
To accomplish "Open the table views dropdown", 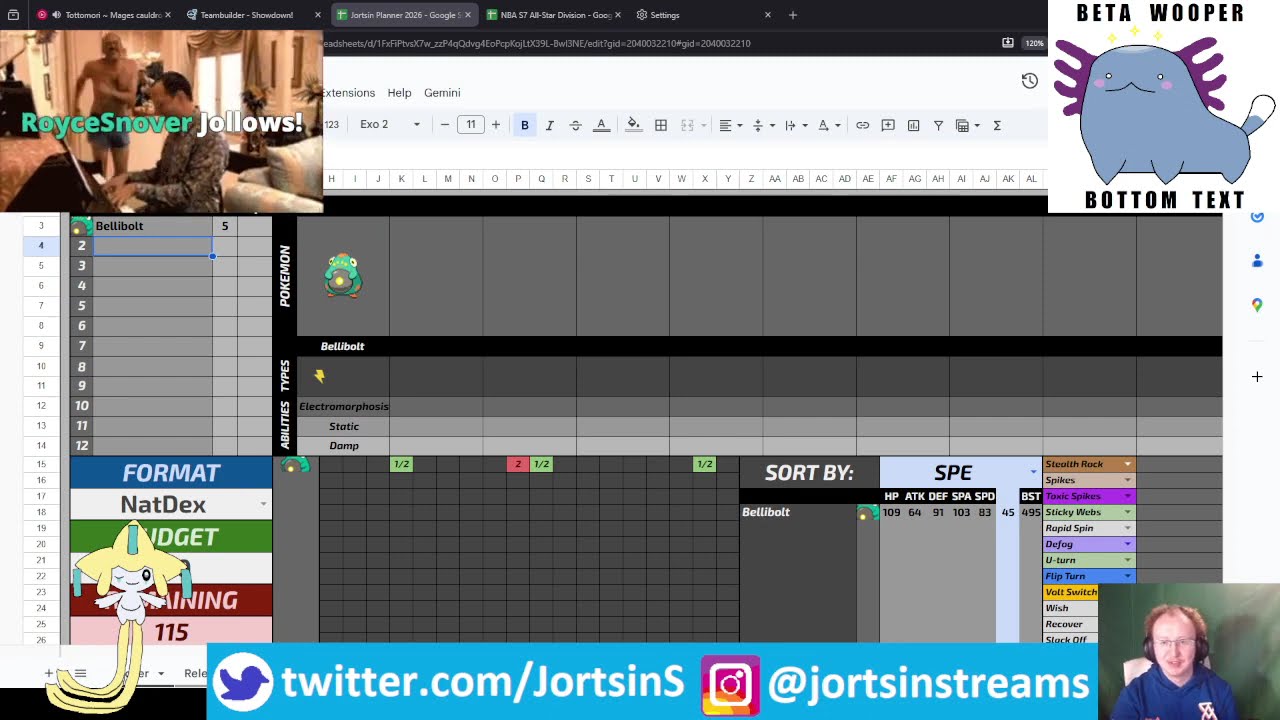I will (966, 125).
